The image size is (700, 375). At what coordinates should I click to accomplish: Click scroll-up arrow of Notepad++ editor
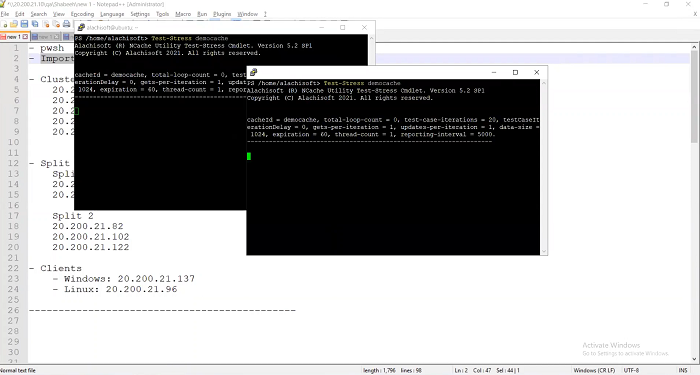(694, 47)
